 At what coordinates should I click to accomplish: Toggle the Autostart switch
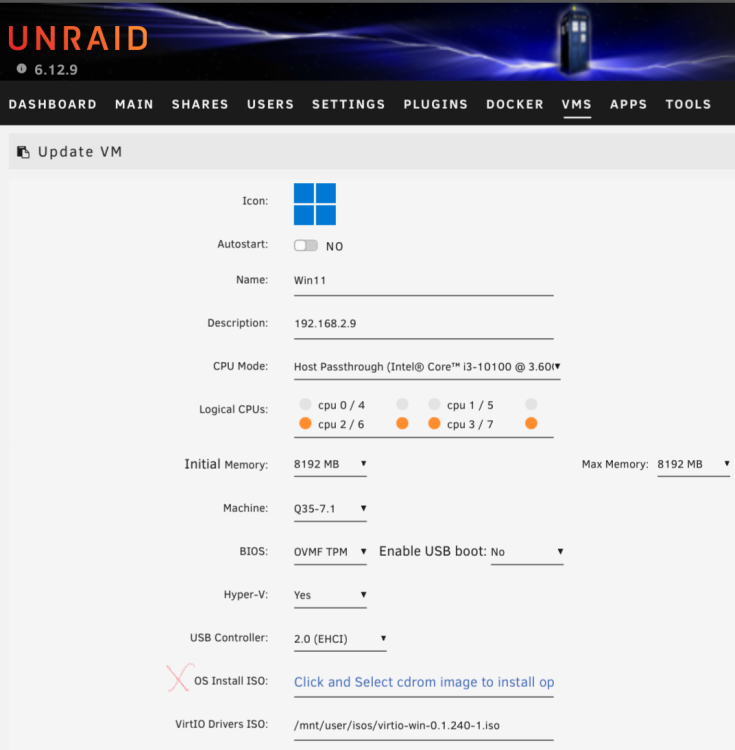point(306,246)
